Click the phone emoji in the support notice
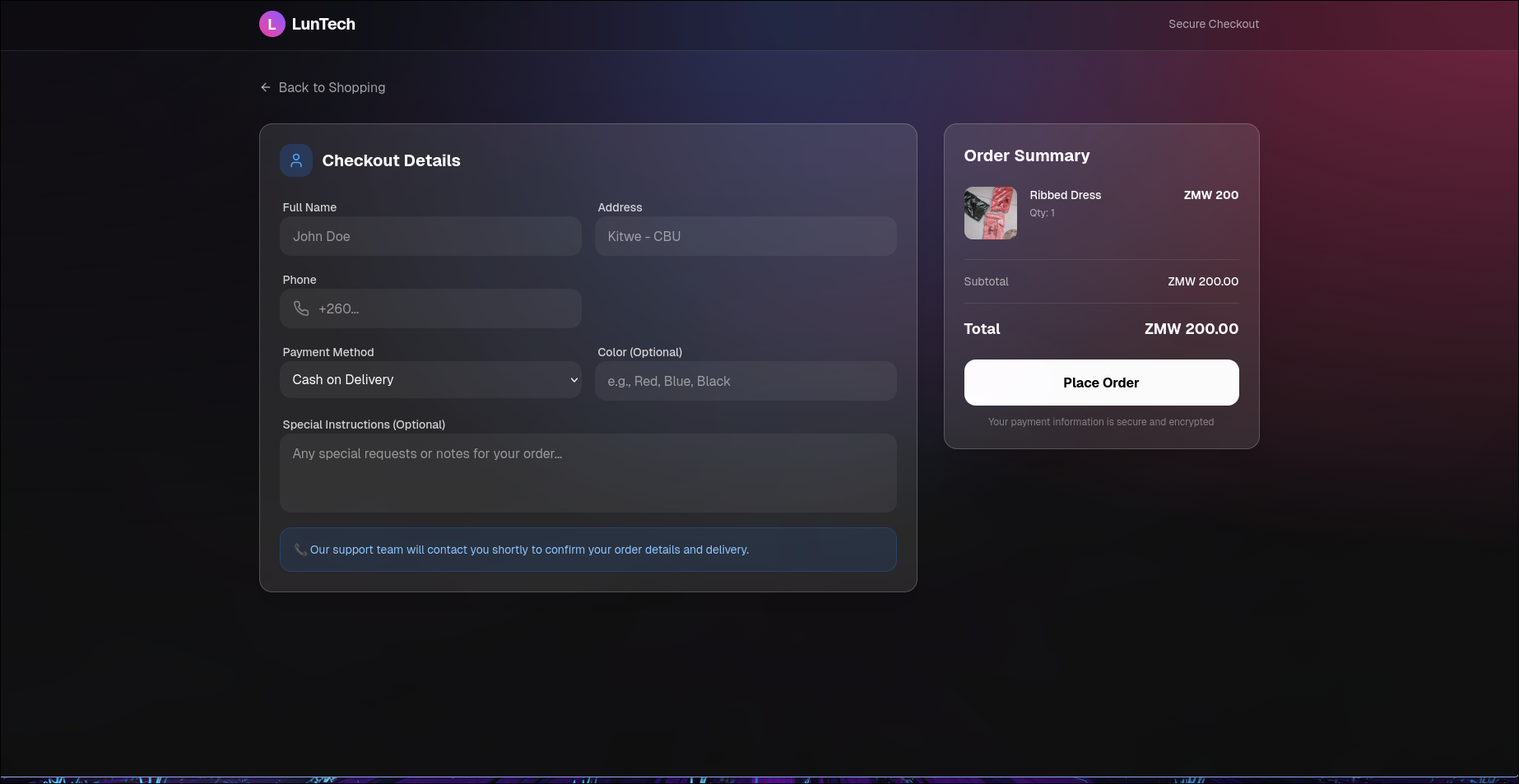The height and width of the screenshot is (784, 1519). click(x=300, y=550)
